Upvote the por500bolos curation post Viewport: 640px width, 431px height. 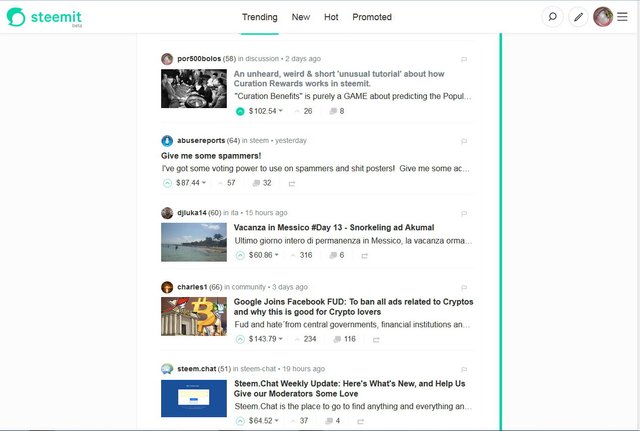tap(240, 111)
